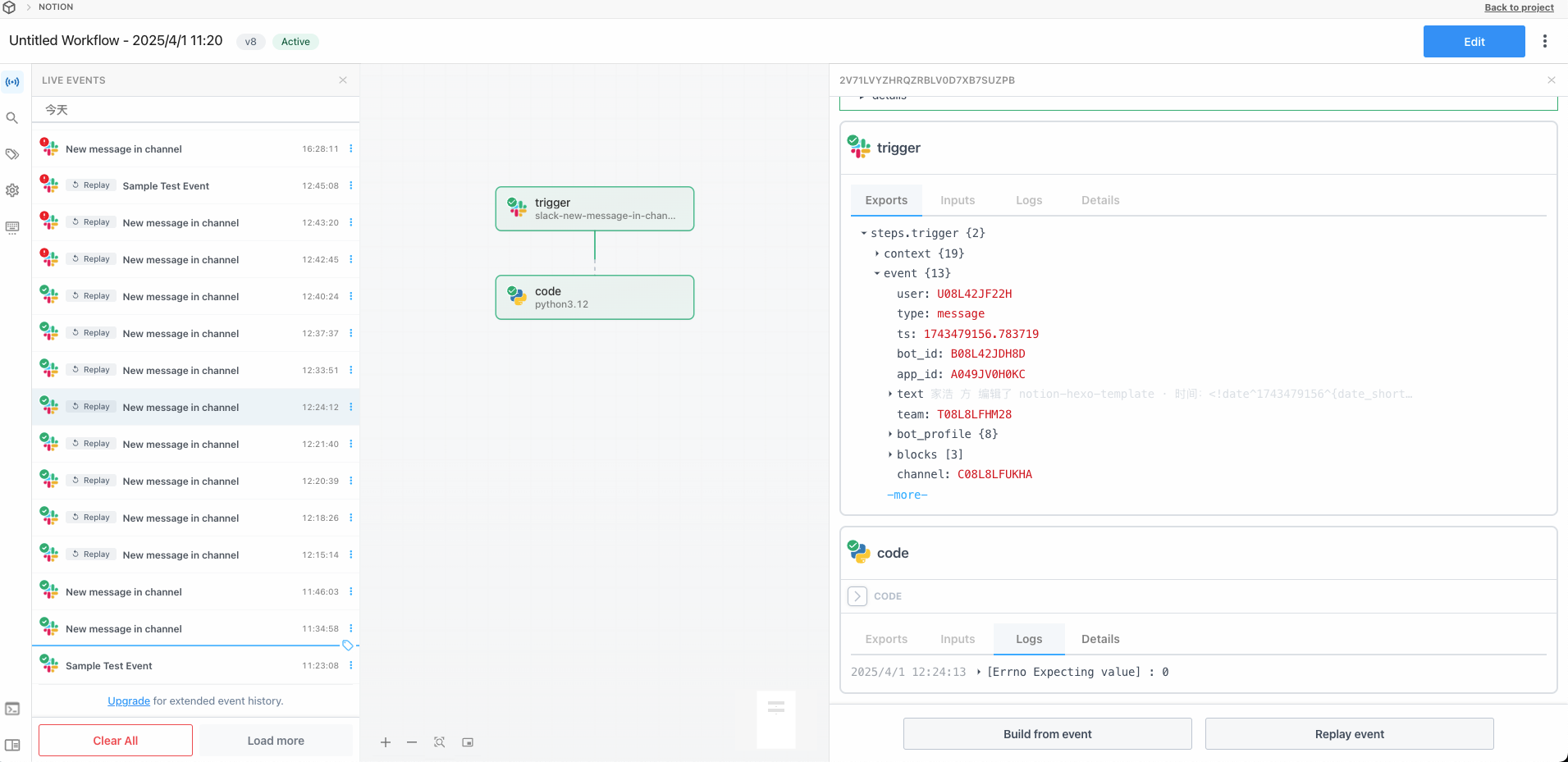The width and height of the screenshot is (1568, 762).
Task: Select the python3.12 code node on canvas
Action: tap(595, 298)
